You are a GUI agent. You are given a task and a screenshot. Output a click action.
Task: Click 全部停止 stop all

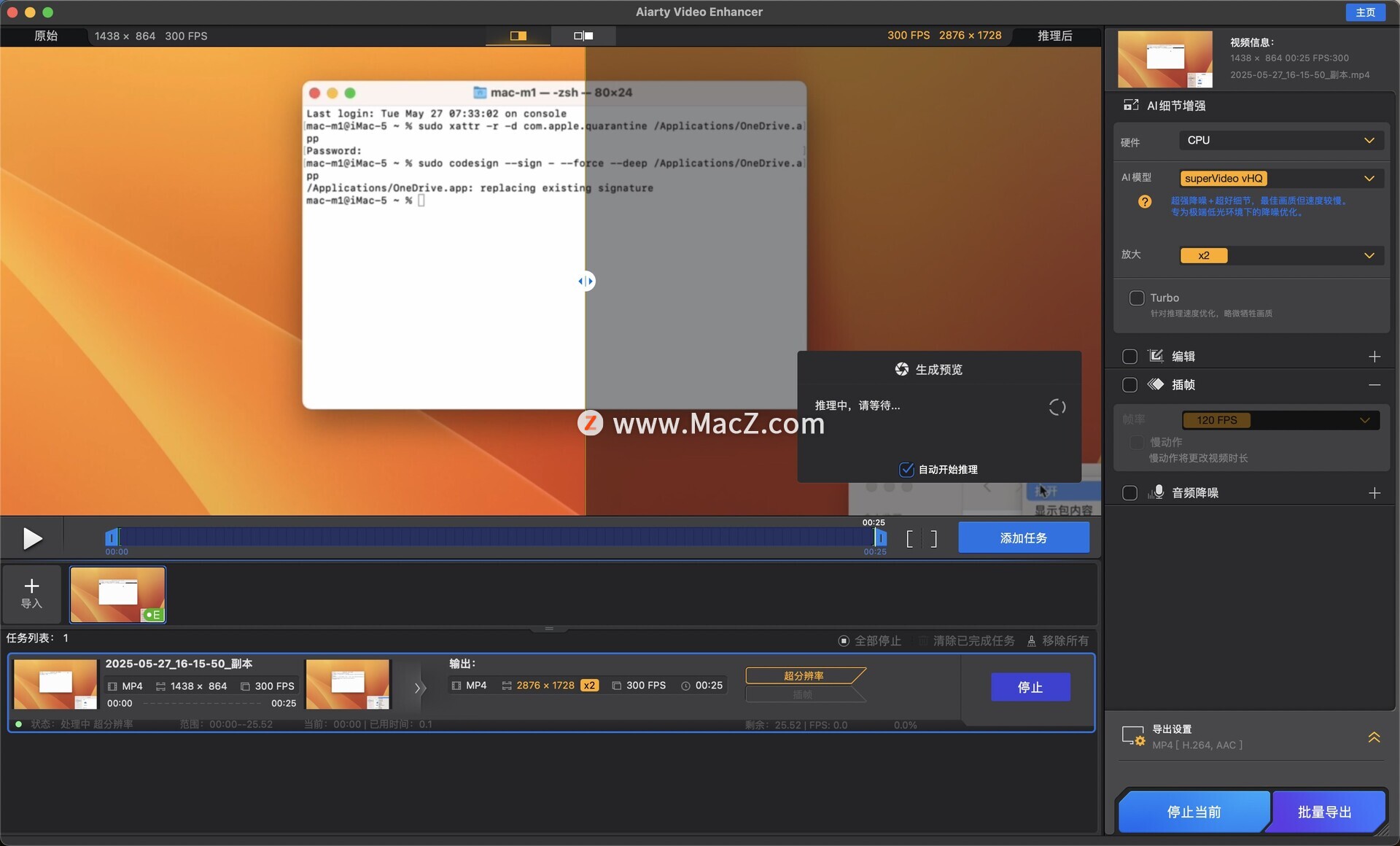pyautogui.click(x=870, y=640)
